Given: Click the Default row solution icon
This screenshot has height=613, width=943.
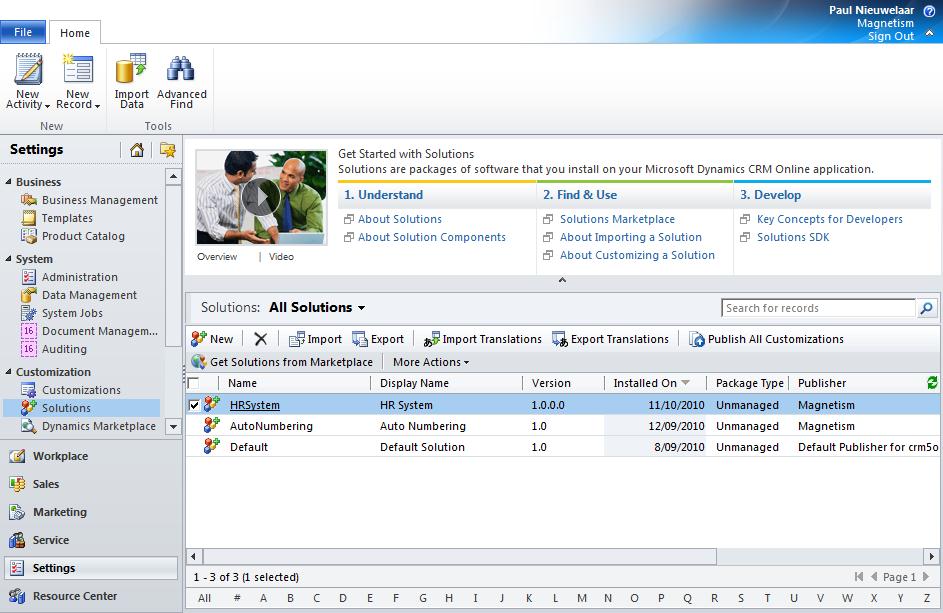Looking at the screenshot, I should click(x=212, y=446).
